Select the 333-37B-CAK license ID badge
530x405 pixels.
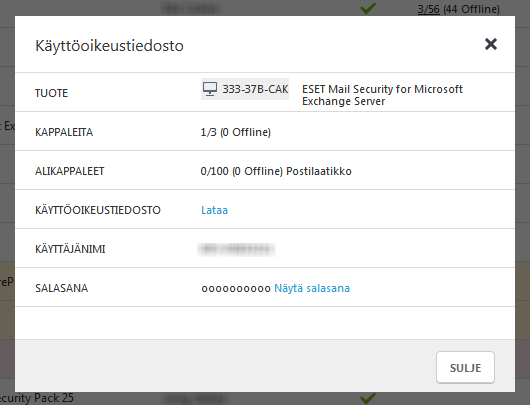click(245, 89)
